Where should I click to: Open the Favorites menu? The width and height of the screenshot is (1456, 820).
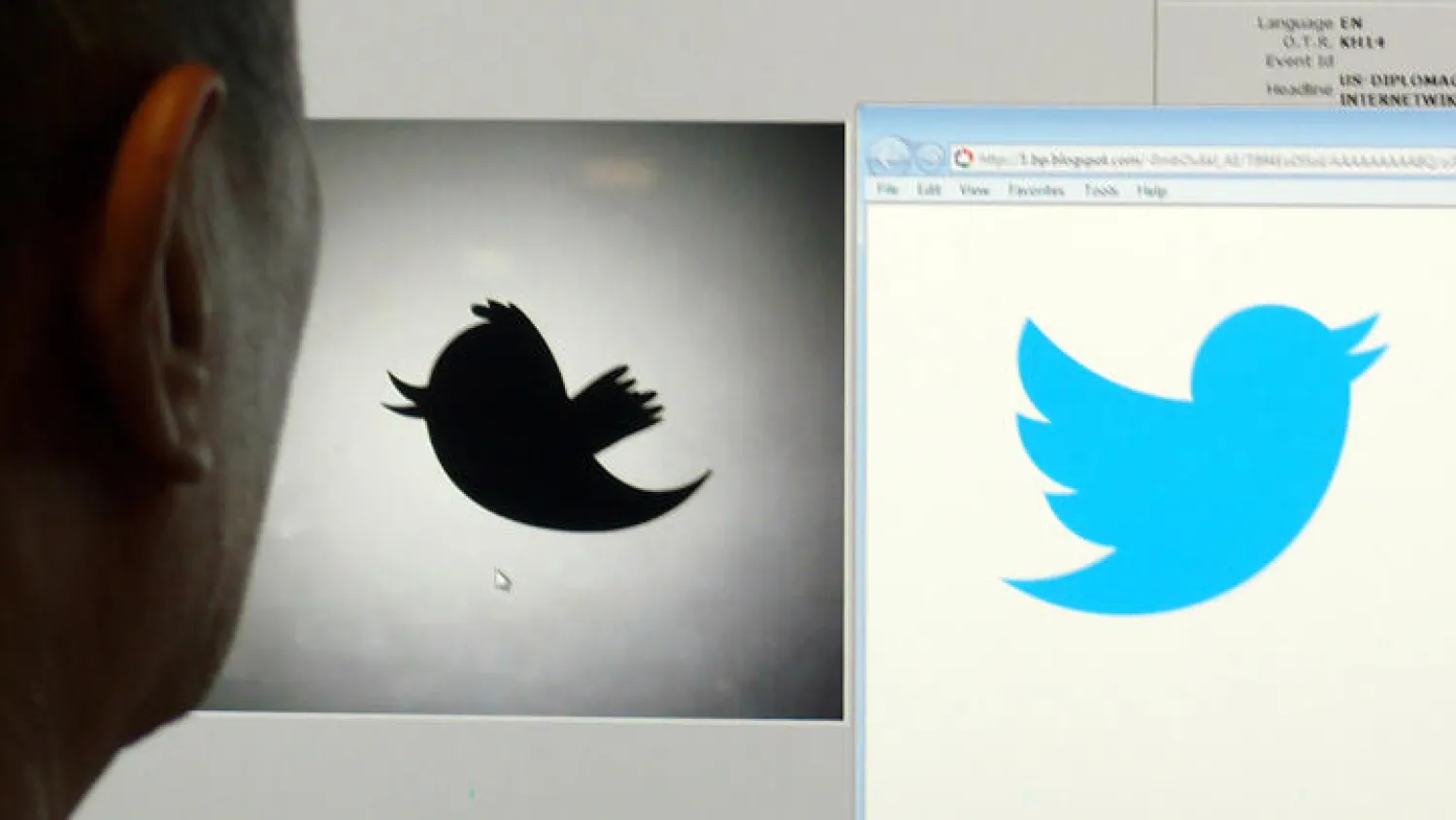(x=1039, y=190)
